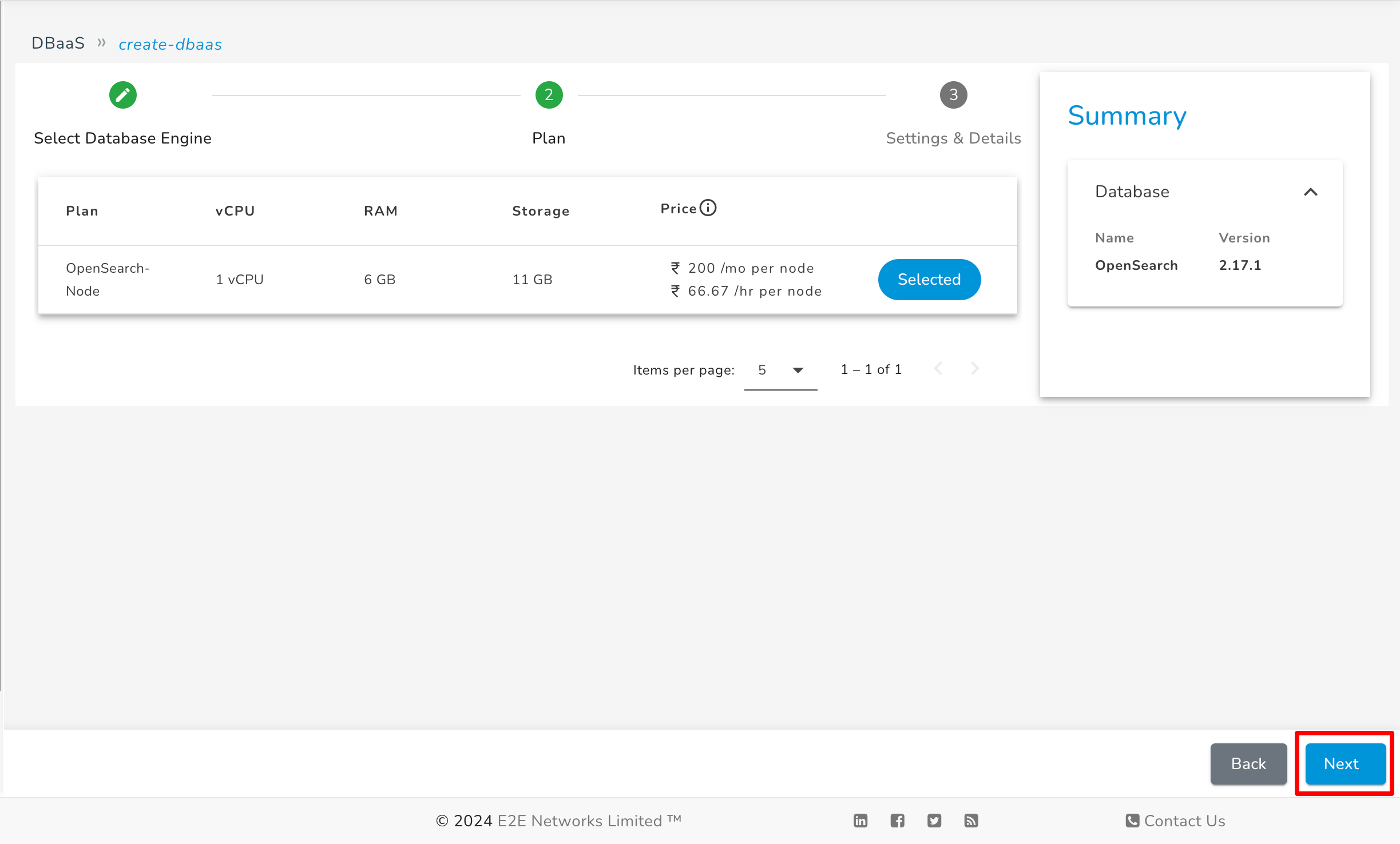Click the 1 – 1 of 1 range label

tap(871, 369)
